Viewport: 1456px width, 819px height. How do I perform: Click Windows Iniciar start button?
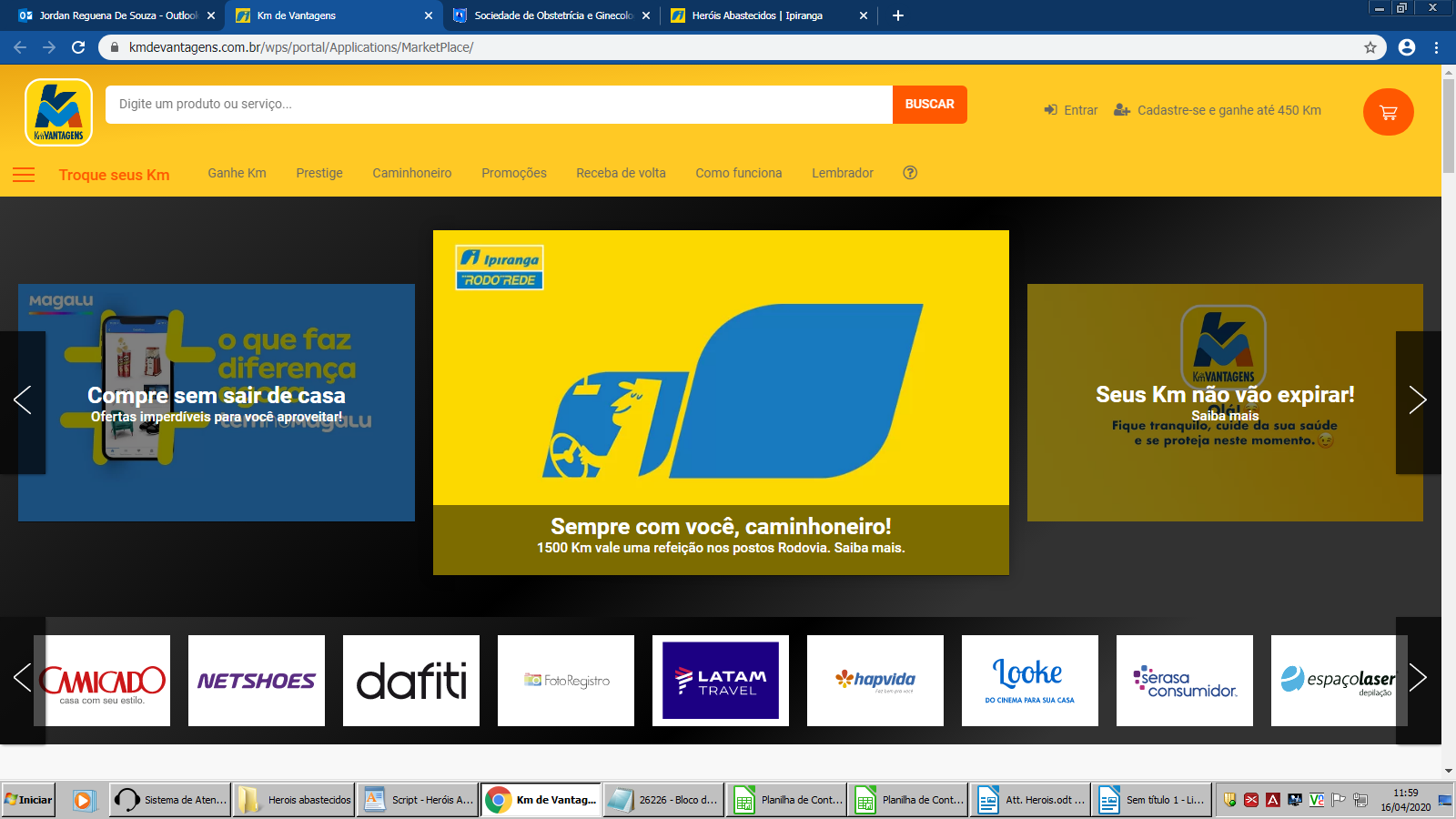pyautogui.click(x=28, y=800)
